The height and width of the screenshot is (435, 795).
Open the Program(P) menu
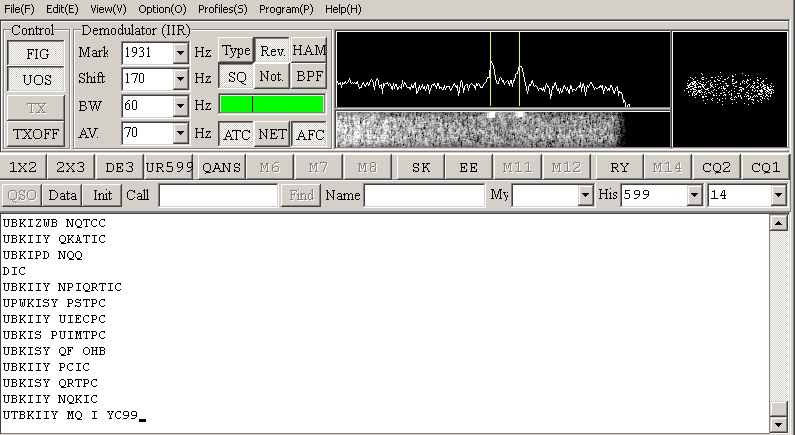coord(286,9)
